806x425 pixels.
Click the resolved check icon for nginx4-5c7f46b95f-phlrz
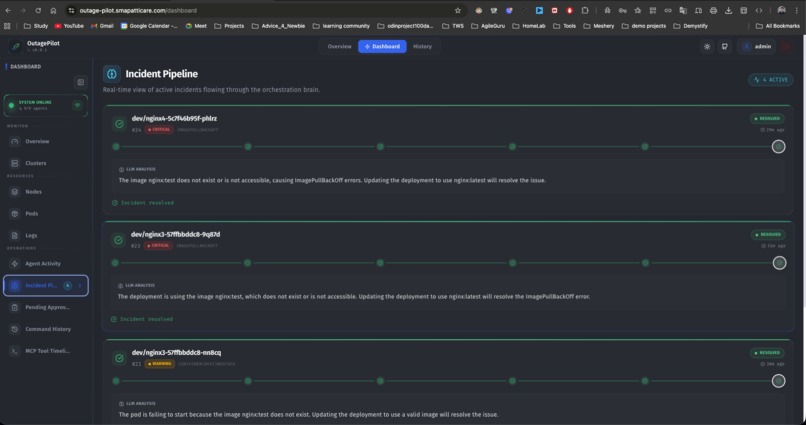119,124
